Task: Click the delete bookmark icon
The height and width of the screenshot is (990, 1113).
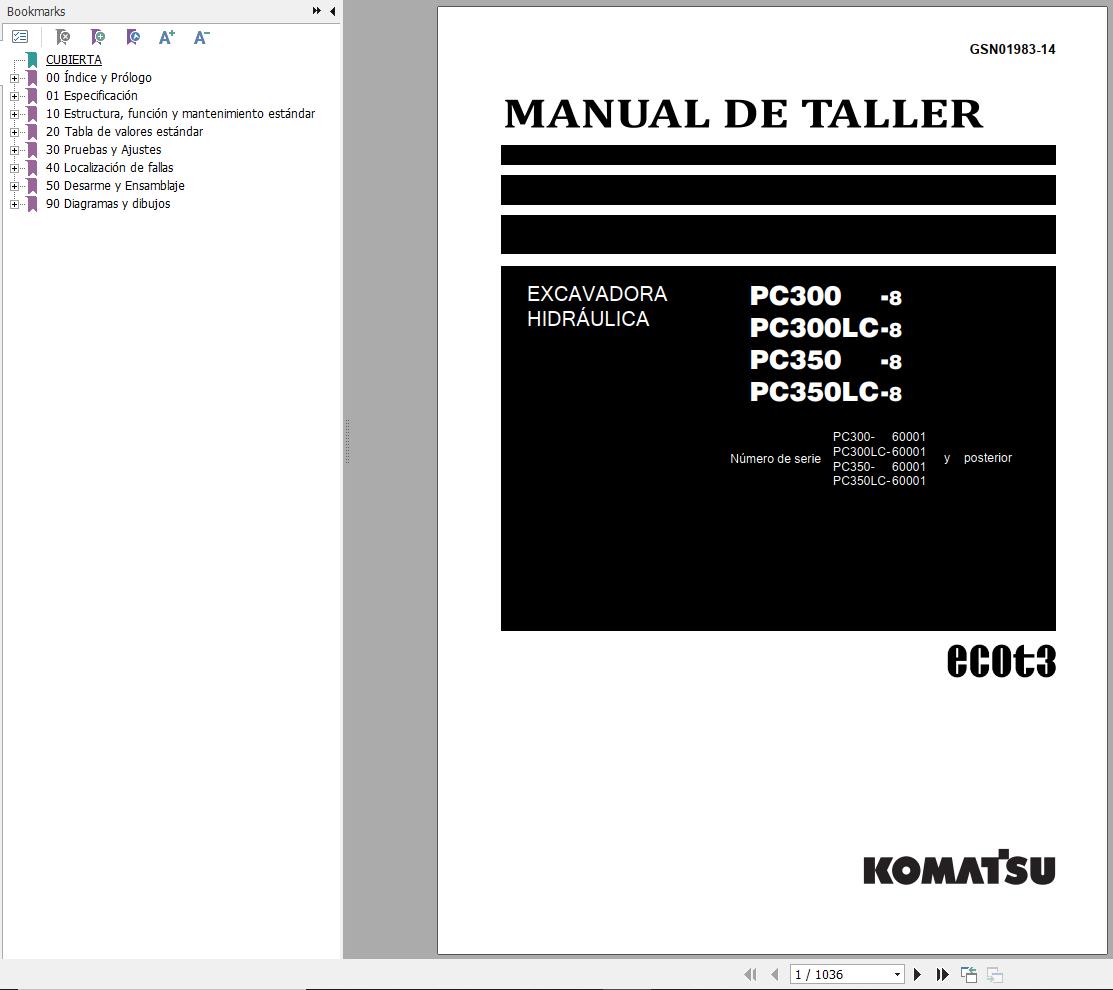Action: coord(63,37)
